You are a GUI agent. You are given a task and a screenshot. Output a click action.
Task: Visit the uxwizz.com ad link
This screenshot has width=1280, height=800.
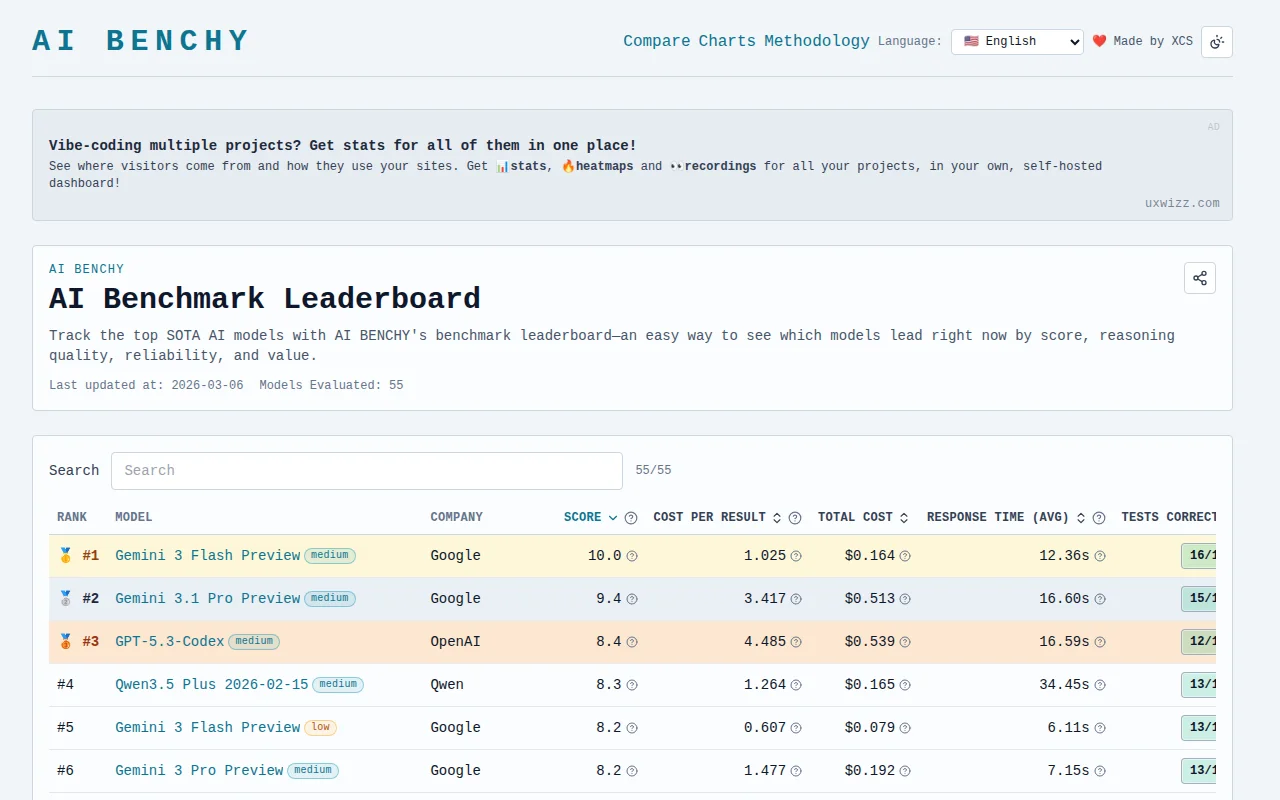point(1182,203)
